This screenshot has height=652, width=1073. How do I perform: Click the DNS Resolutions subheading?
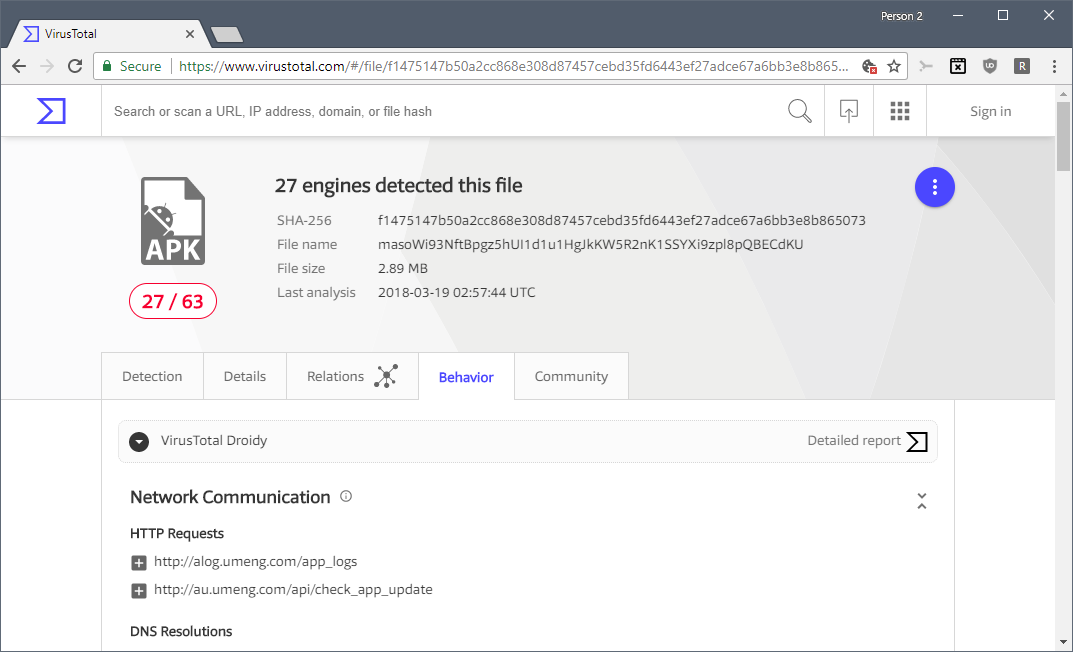tap(181, 631)
